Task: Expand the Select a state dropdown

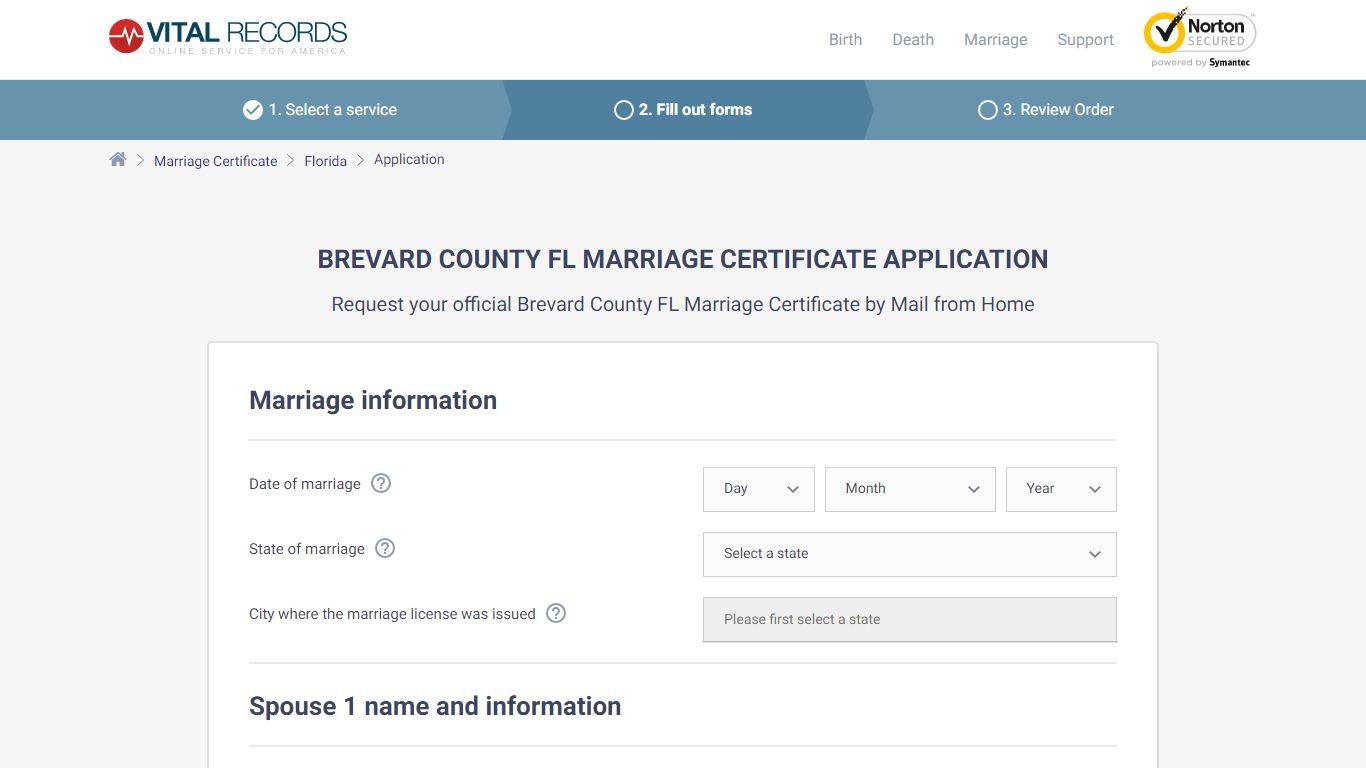Action: [910, 554]
